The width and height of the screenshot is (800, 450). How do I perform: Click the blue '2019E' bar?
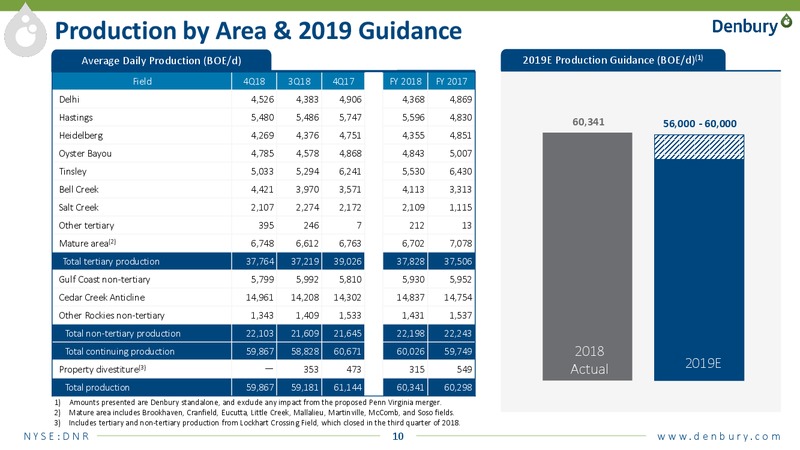point(699,269)
